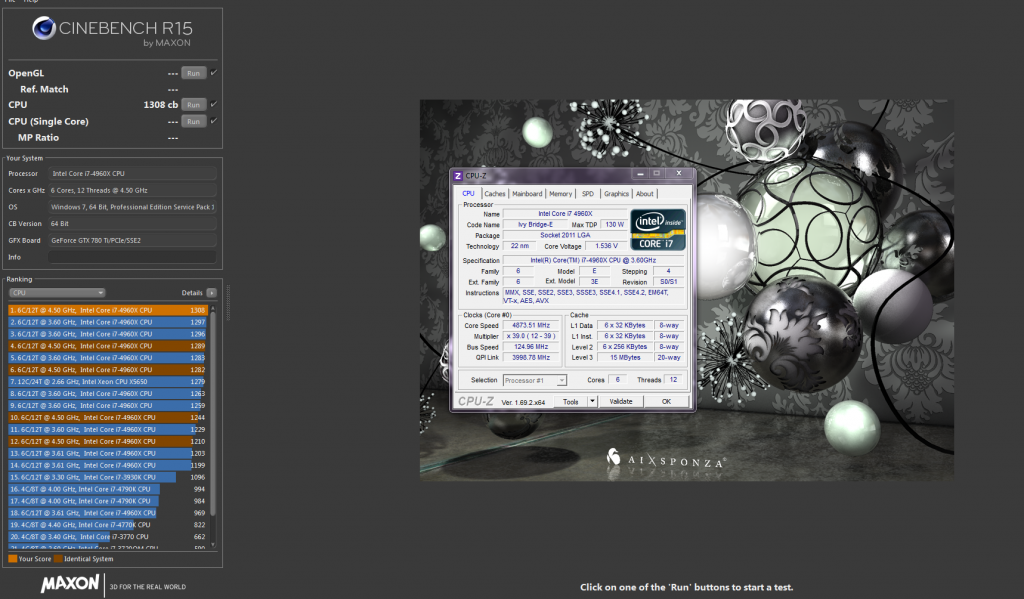The height and width of the screenshot is (599, 1024).
Task: Run the OpenGL benchmark test
Action: point(193,73)
